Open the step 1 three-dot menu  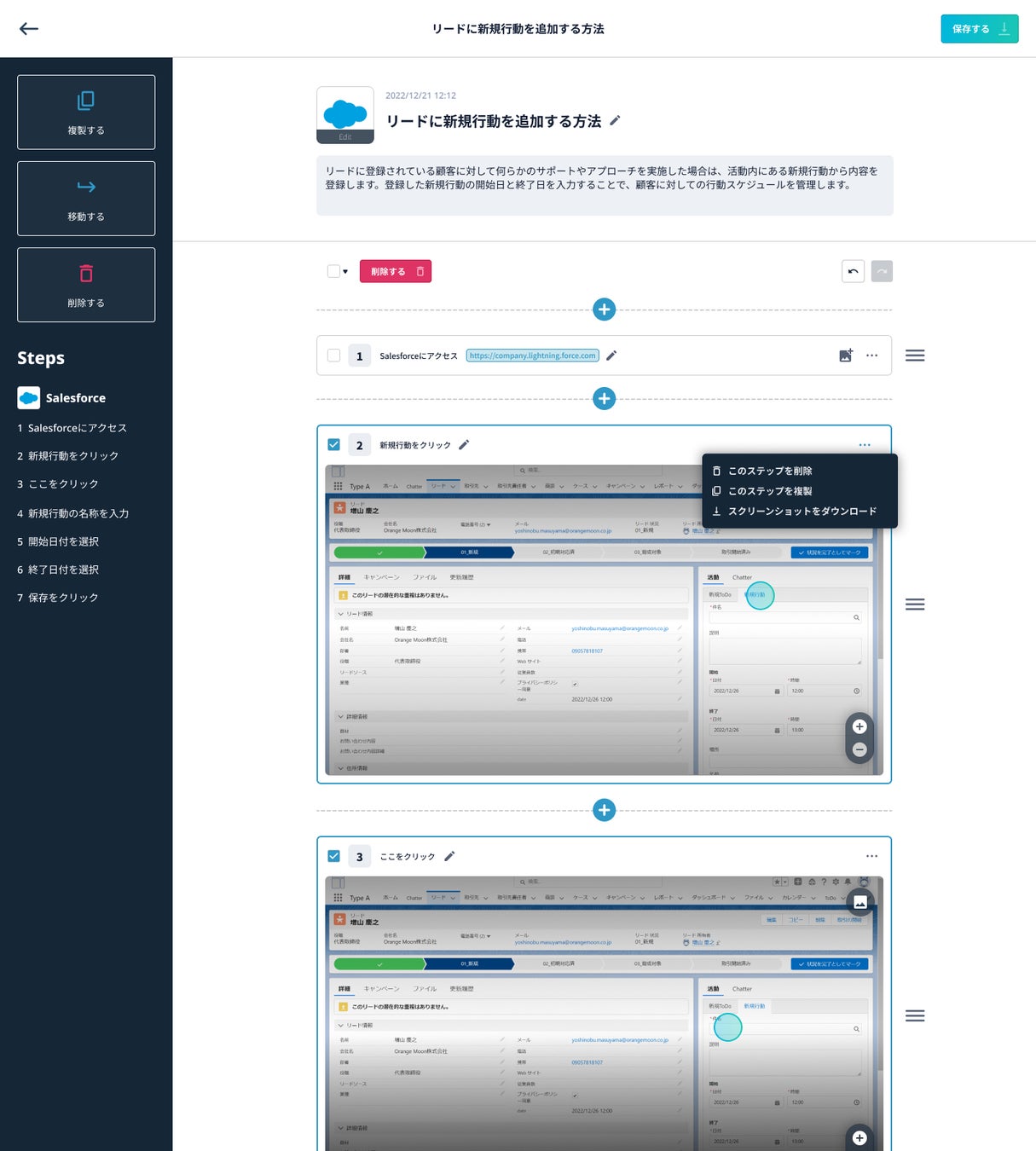point(871,356)
